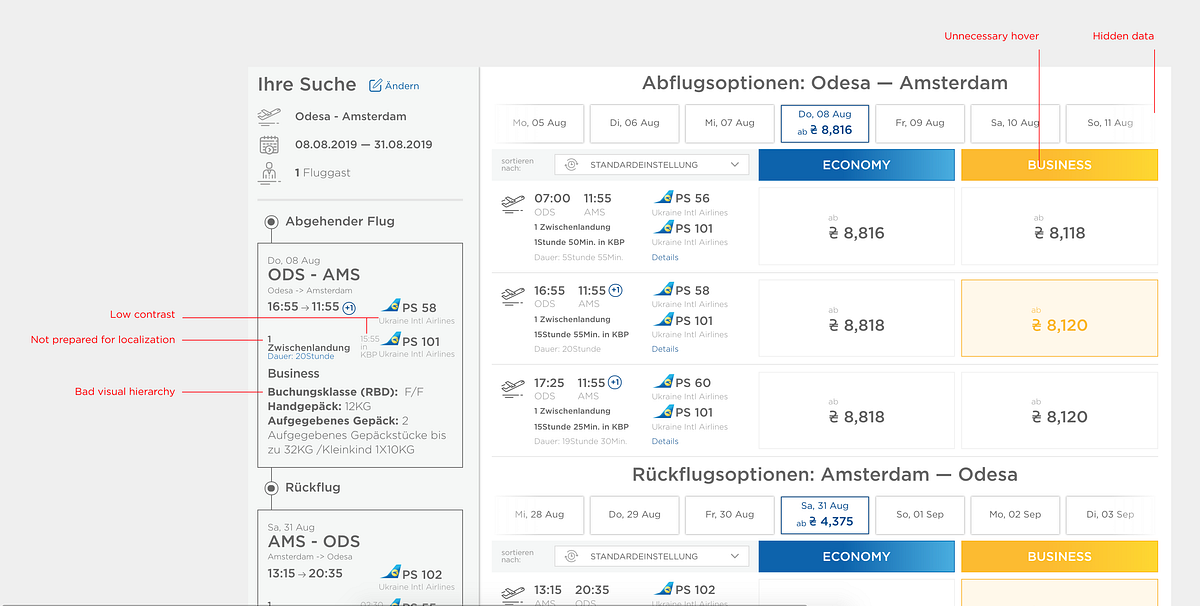
Task: Choose the outbound ECONOMY class header
Action: tap(856, 165)
